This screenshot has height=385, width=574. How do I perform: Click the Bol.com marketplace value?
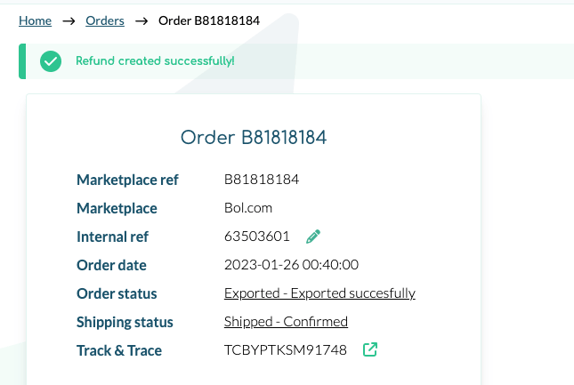[x=248, y=208]
